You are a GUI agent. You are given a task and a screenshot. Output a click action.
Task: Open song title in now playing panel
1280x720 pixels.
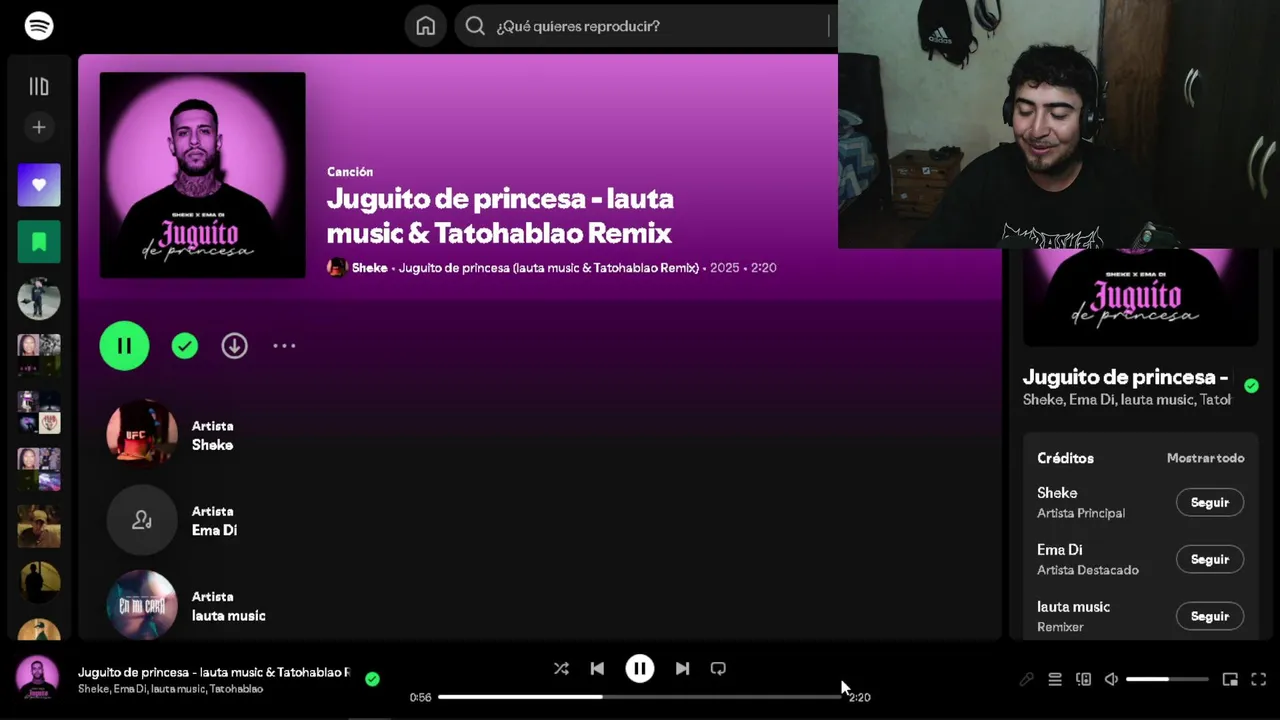(x=1125, y=377)
